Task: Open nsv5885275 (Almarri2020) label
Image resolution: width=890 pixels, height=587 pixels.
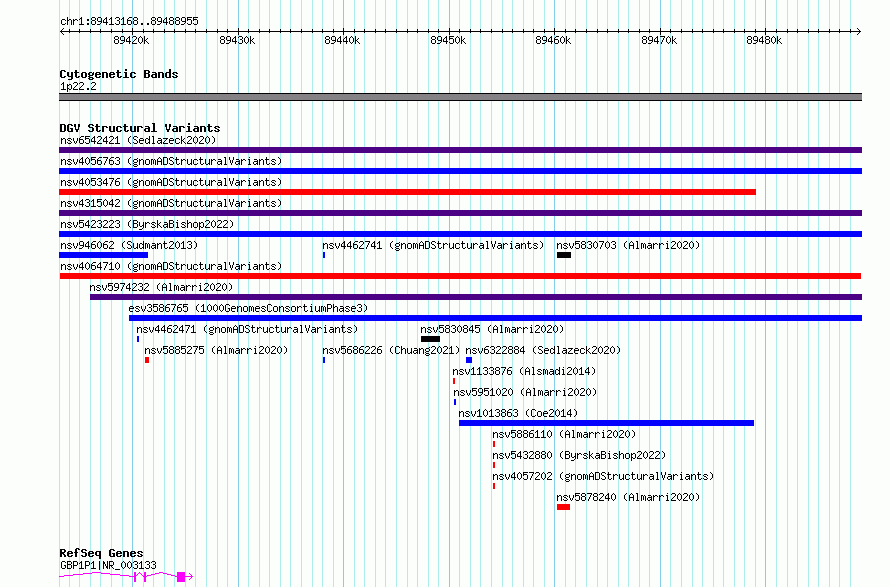Action: pos(216,350)
